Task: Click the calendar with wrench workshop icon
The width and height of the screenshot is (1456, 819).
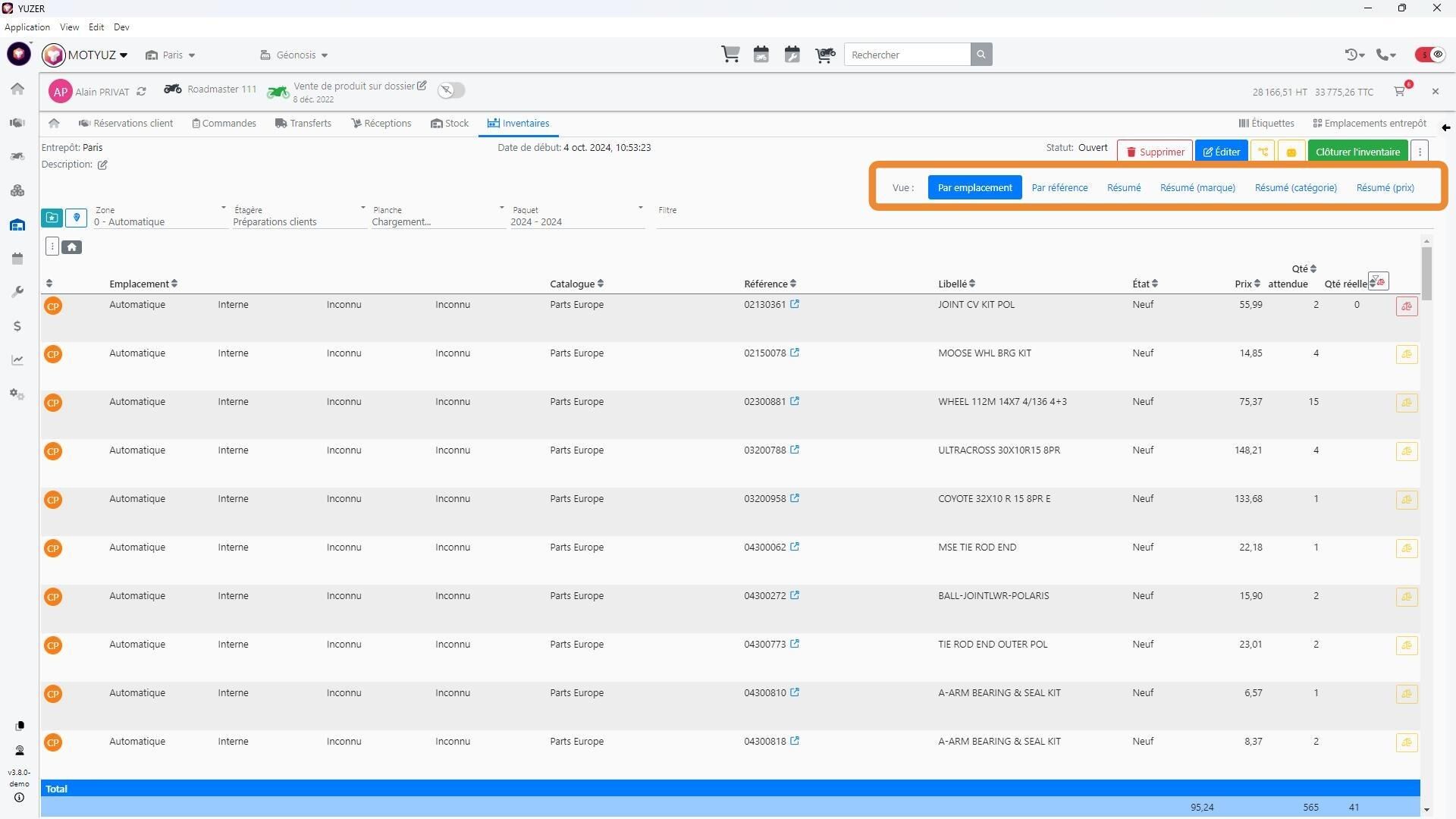Action: coord(792,55)
